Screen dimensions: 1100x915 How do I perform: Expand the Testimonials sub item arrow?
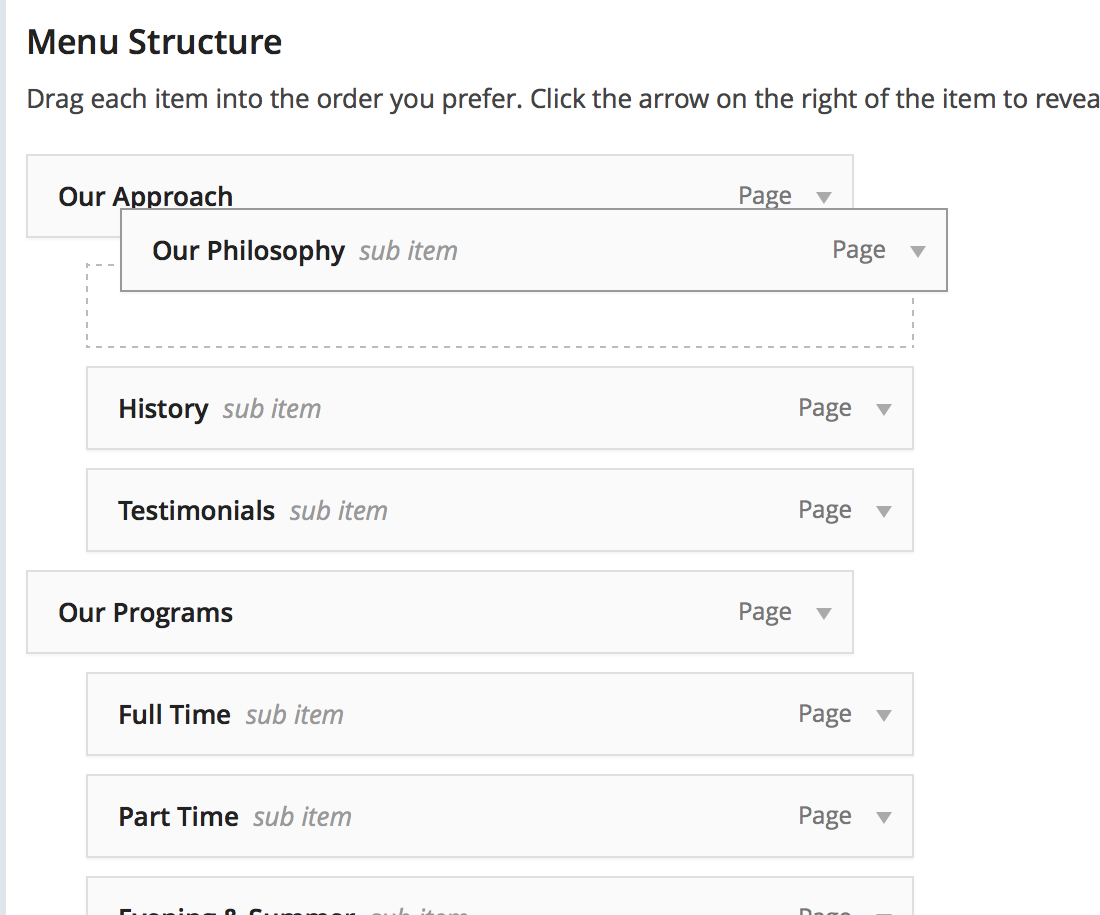[x=884, y=512]
